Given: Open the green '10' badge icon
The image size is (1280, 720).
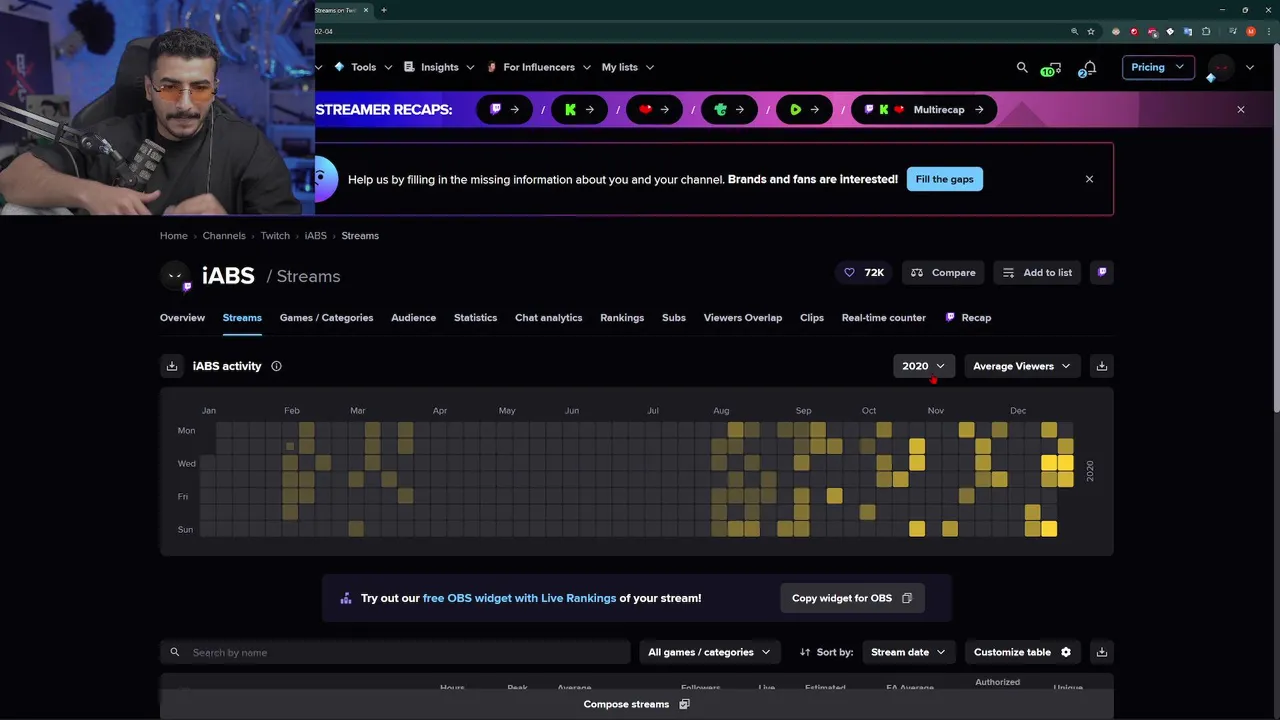Looking at the screenshot, I should [x=1050, y=68].
